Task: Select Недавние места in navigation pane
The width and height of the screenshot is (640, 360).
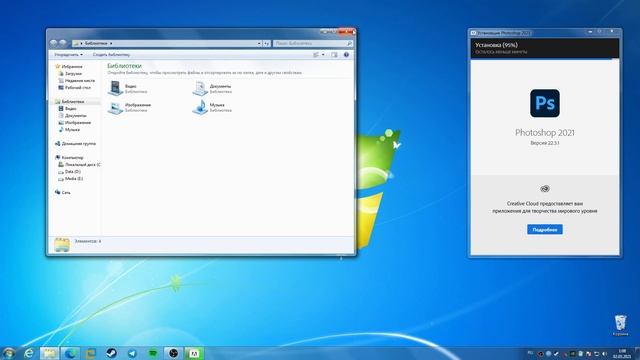Action: click(x=77, y=80)
